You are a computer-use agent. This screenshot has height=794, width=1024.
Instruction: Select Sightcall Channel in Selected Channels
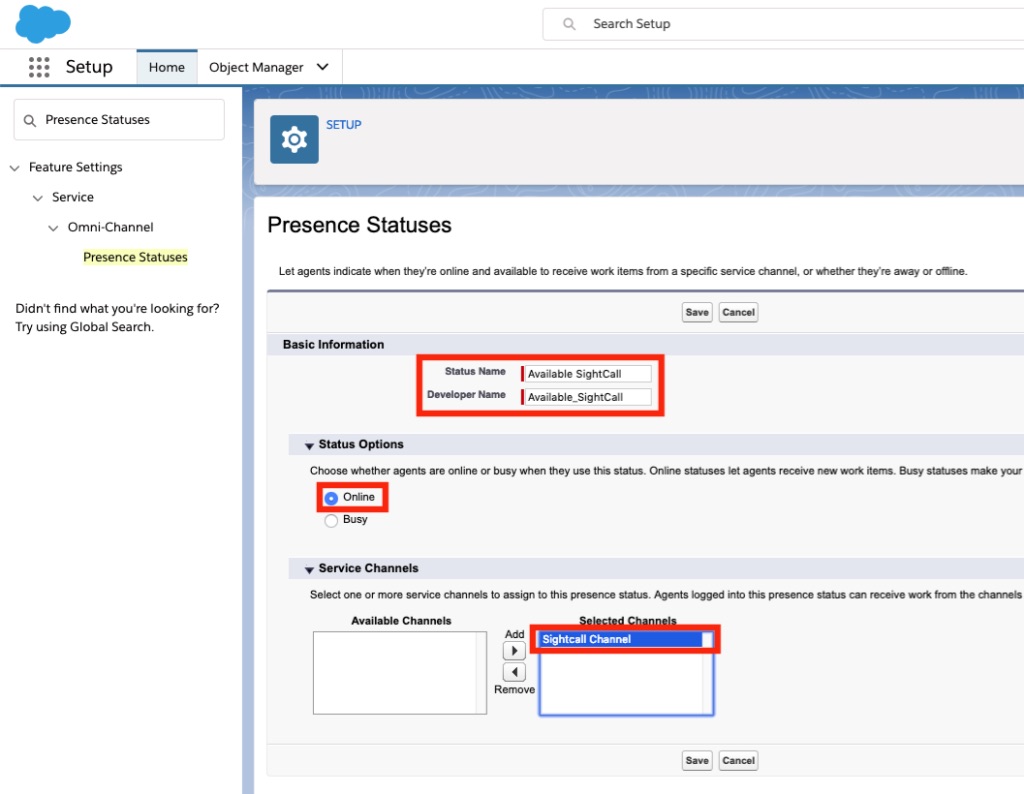tap(620, 639)
